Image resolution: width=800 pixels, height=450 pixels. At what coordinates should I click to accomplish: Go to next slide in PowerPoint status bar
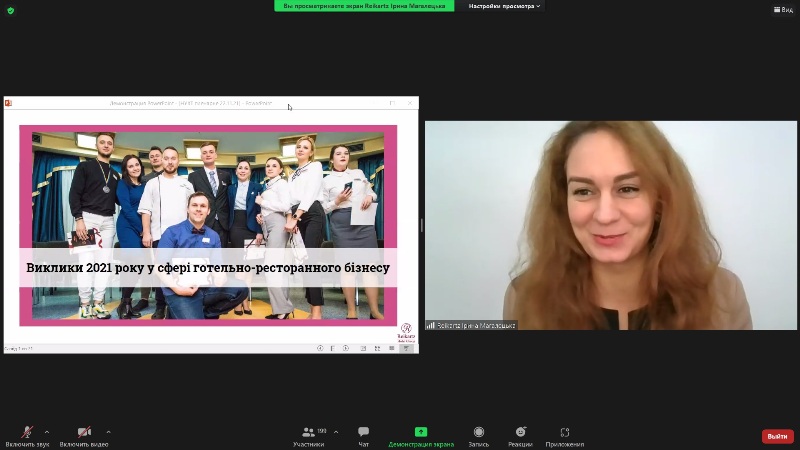click(x=345, y=348)
